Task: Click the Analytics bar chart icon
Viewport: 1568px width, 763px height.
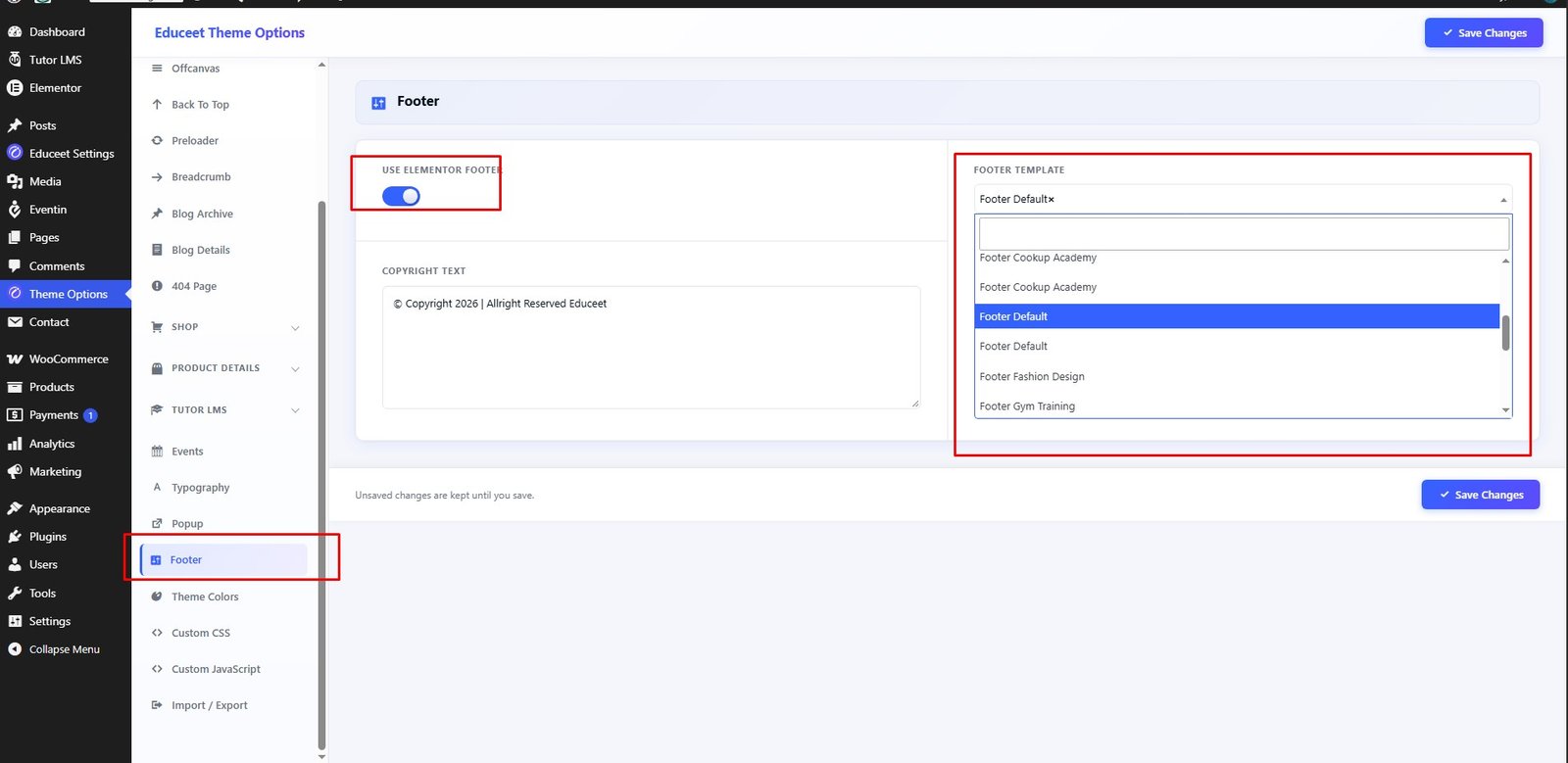Action: point(15,444)
